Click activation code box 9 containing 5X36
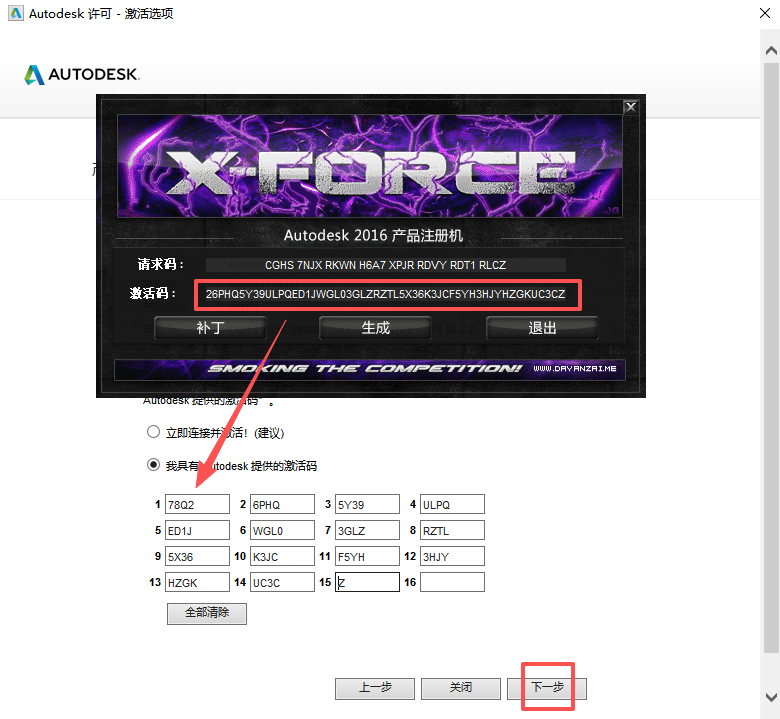The image size is (780, 719). [x=197, y=556]
